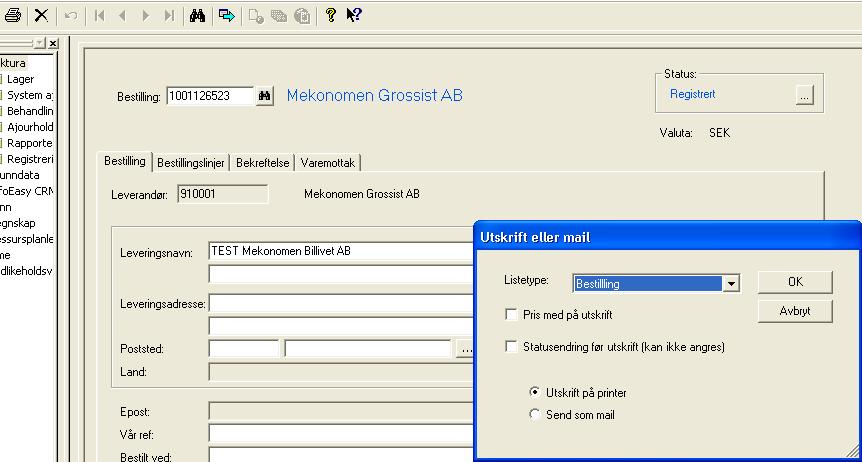The width and height of the screenshot is (862, 462).
Task: Select Utskrift på printer radio option
Action: pyautogui.click(x=534, y=392)
